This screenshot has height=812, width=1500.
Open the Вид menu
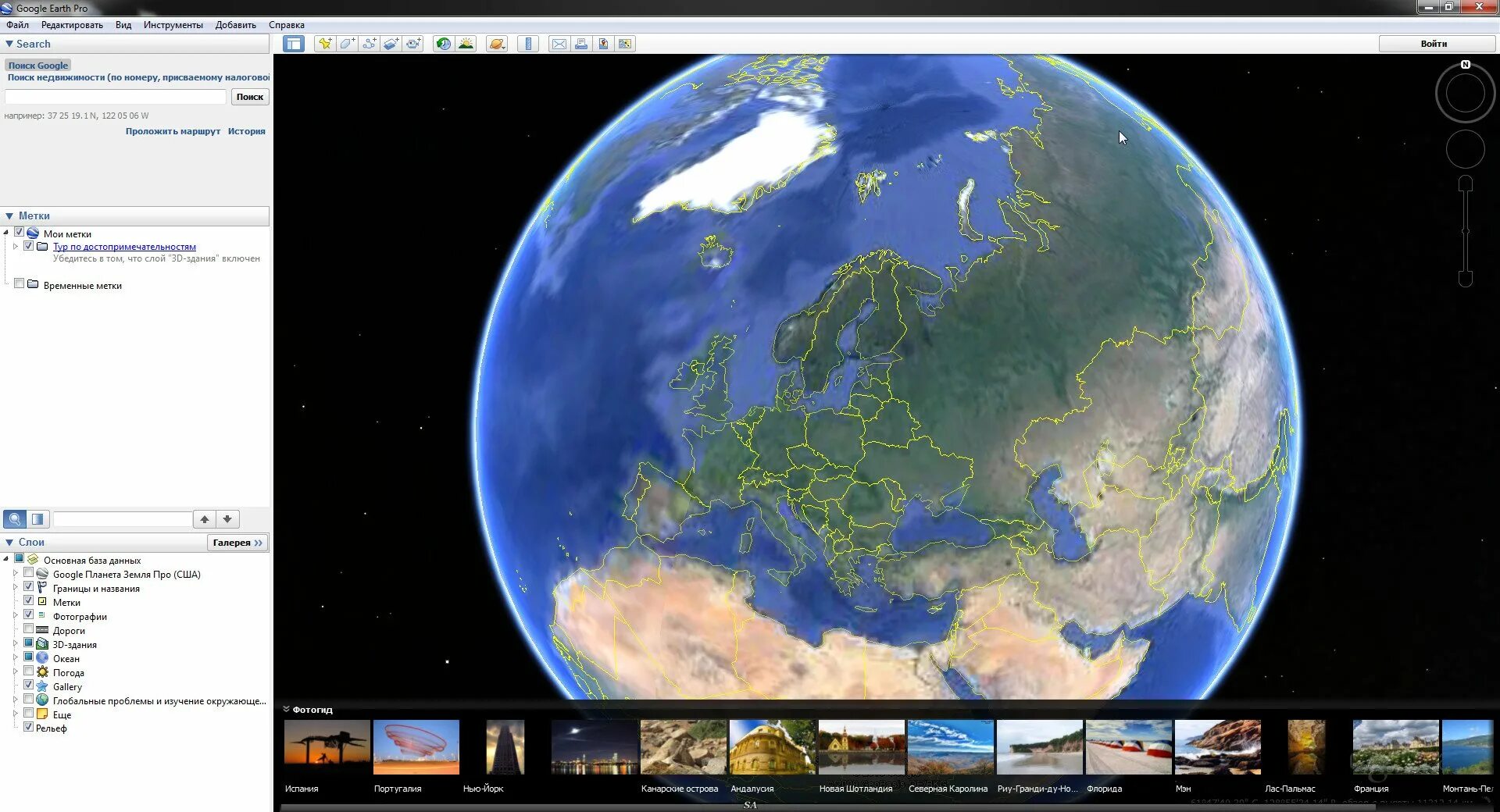tap(123, 25)
